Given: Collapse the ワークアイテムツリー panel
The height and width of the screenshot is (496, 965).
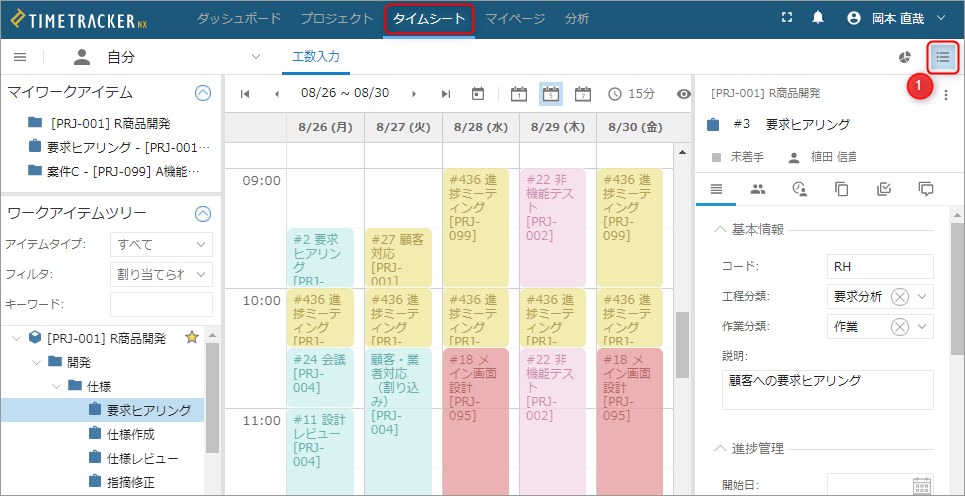Looking at the screenshot, I should [x=202, y=214].
